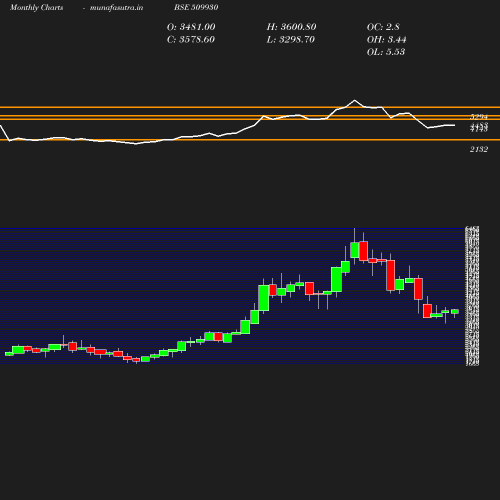Click the 'OC: 2.8' value

[x=383, y=27]
